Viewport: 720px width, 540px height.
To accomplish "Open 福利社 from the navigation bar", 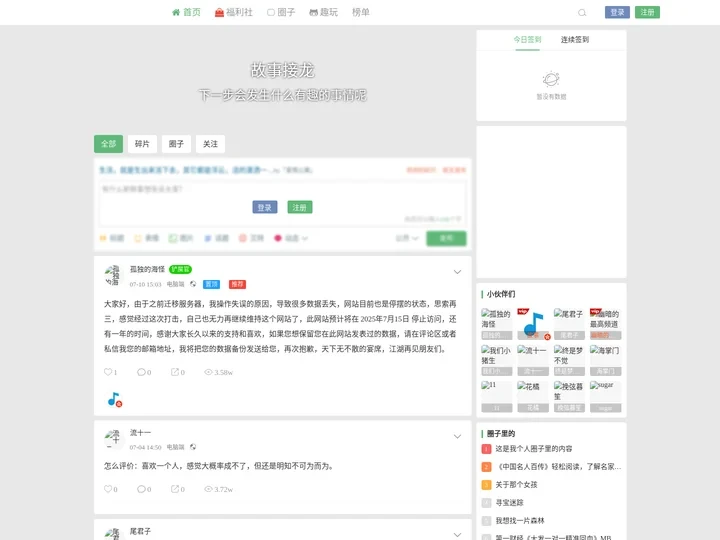I will tap(234, 12).
